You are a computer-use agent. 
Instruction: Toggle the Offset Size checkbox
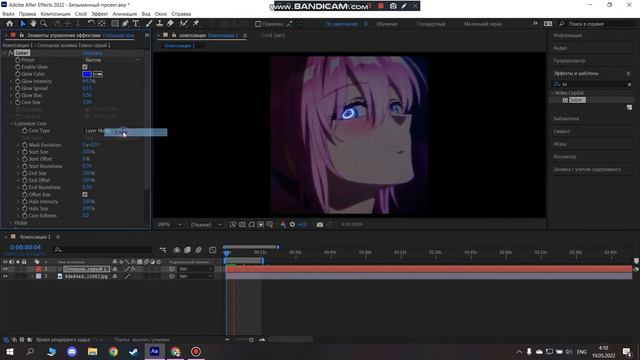point(85,195)
